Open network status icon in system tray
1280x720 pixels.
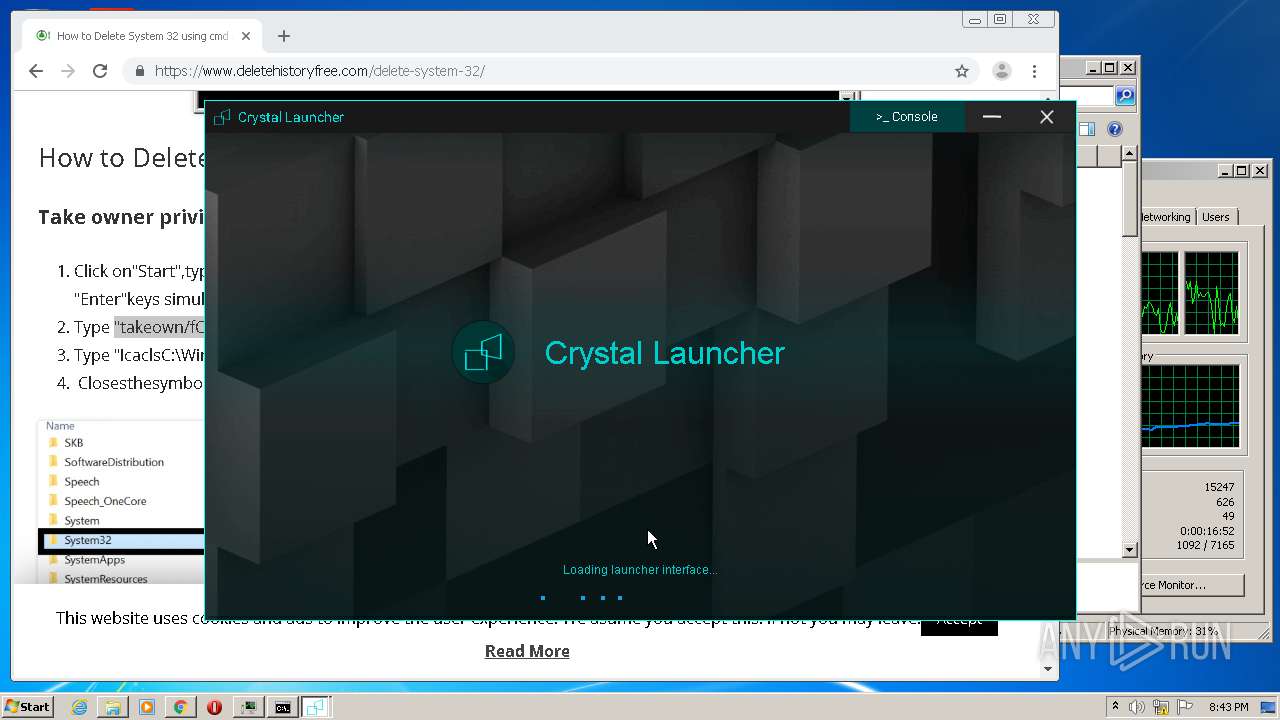pos(1161,707)
